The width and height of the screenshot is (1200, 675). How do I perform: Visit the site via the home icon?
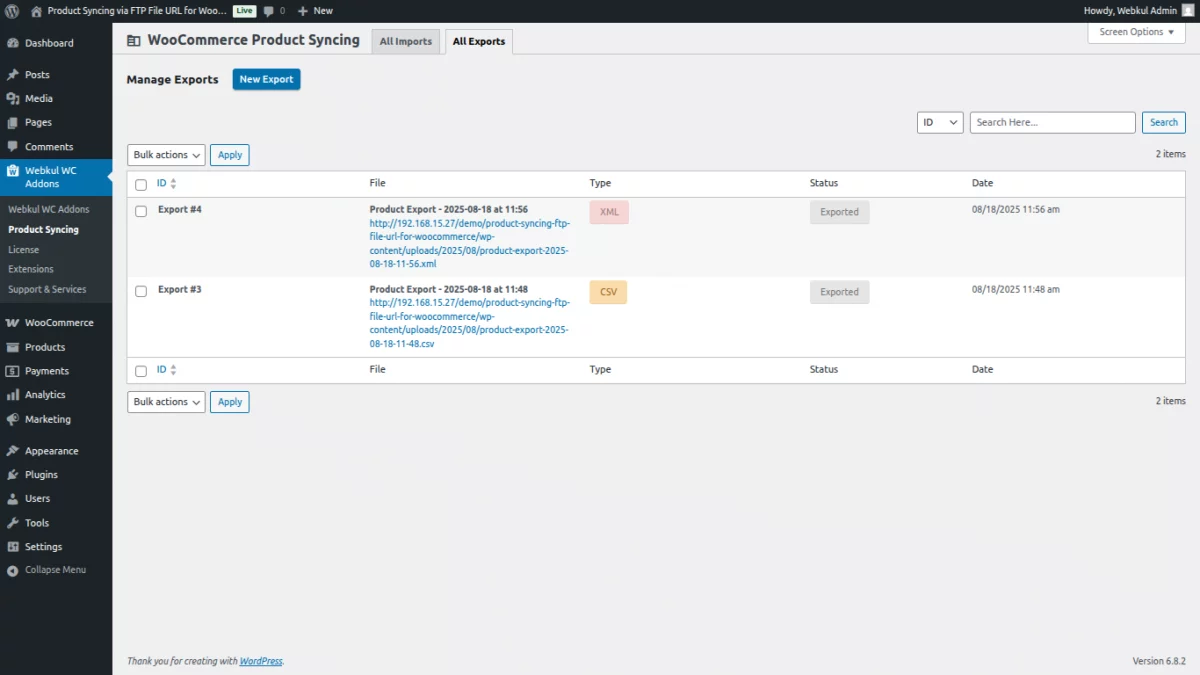[37, 11]
